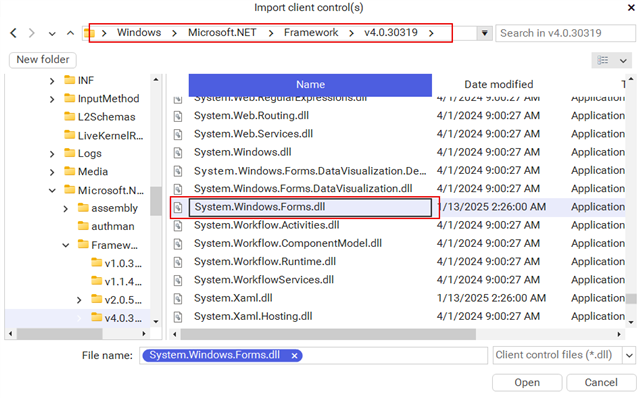This screenshot has width=640, height=398.
Task: Click the Microsoft.NET breadcrumb segment
Action: pos(222,33)
